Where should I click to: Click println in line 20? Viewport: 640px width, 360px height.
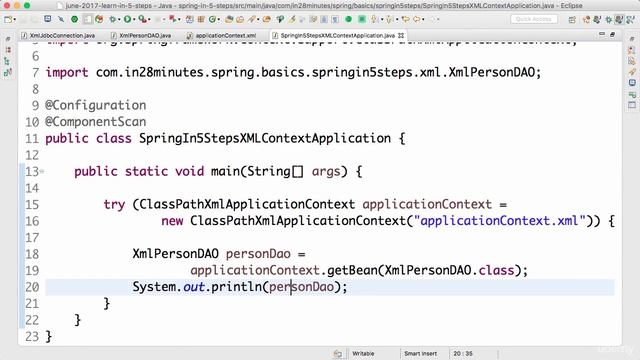(236, 287)
